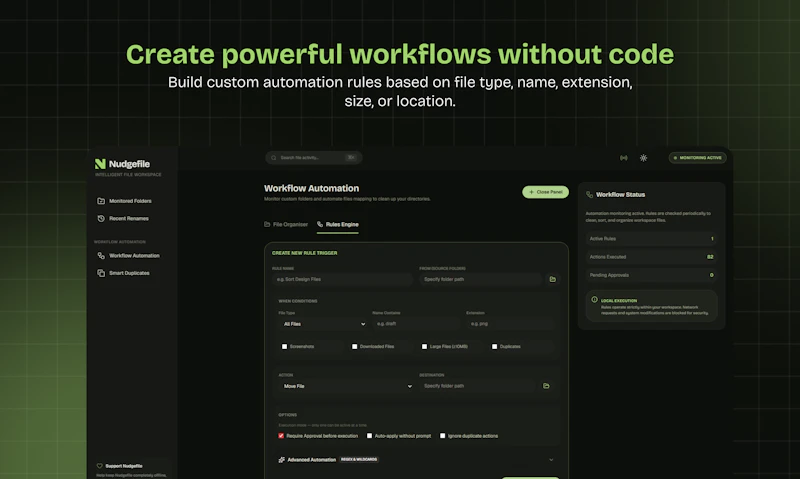This screenshot has height=479, width=800.
Task: Enable the Duplicates checkbox
Action: coord(494,346)
